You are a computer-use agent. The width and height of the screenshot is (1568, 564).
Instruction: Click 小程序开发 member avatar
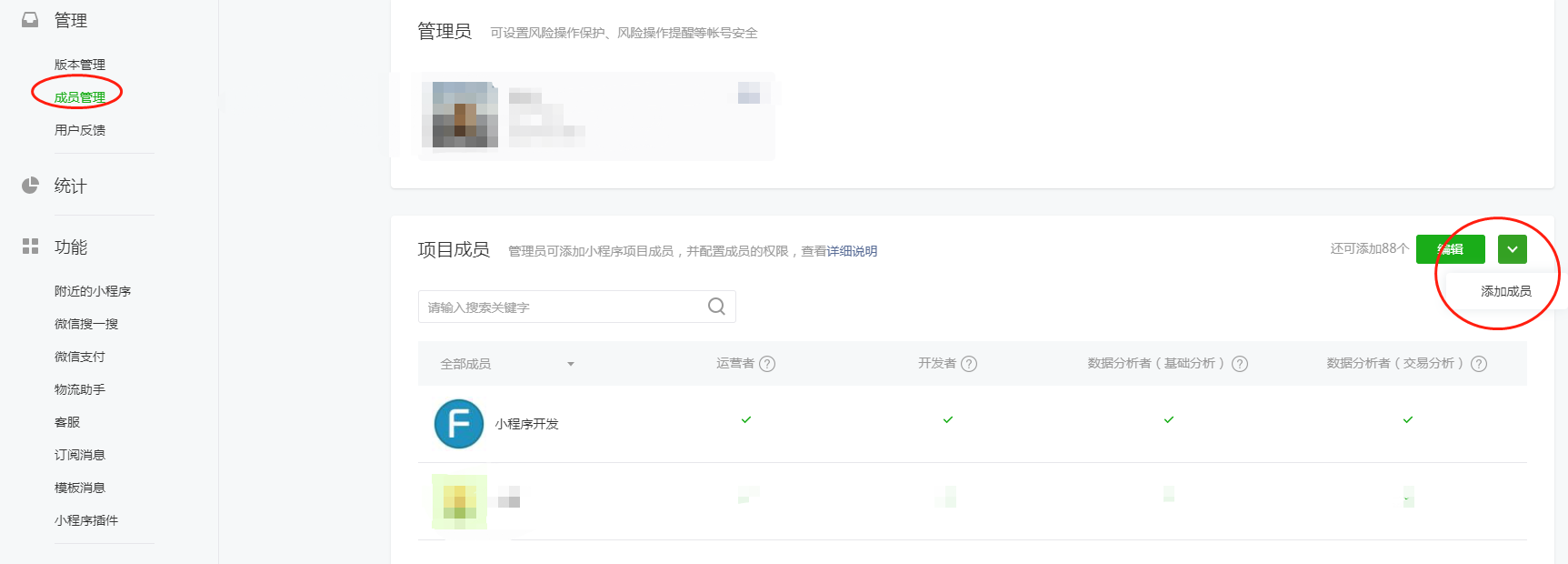click(x=459, y=424)
